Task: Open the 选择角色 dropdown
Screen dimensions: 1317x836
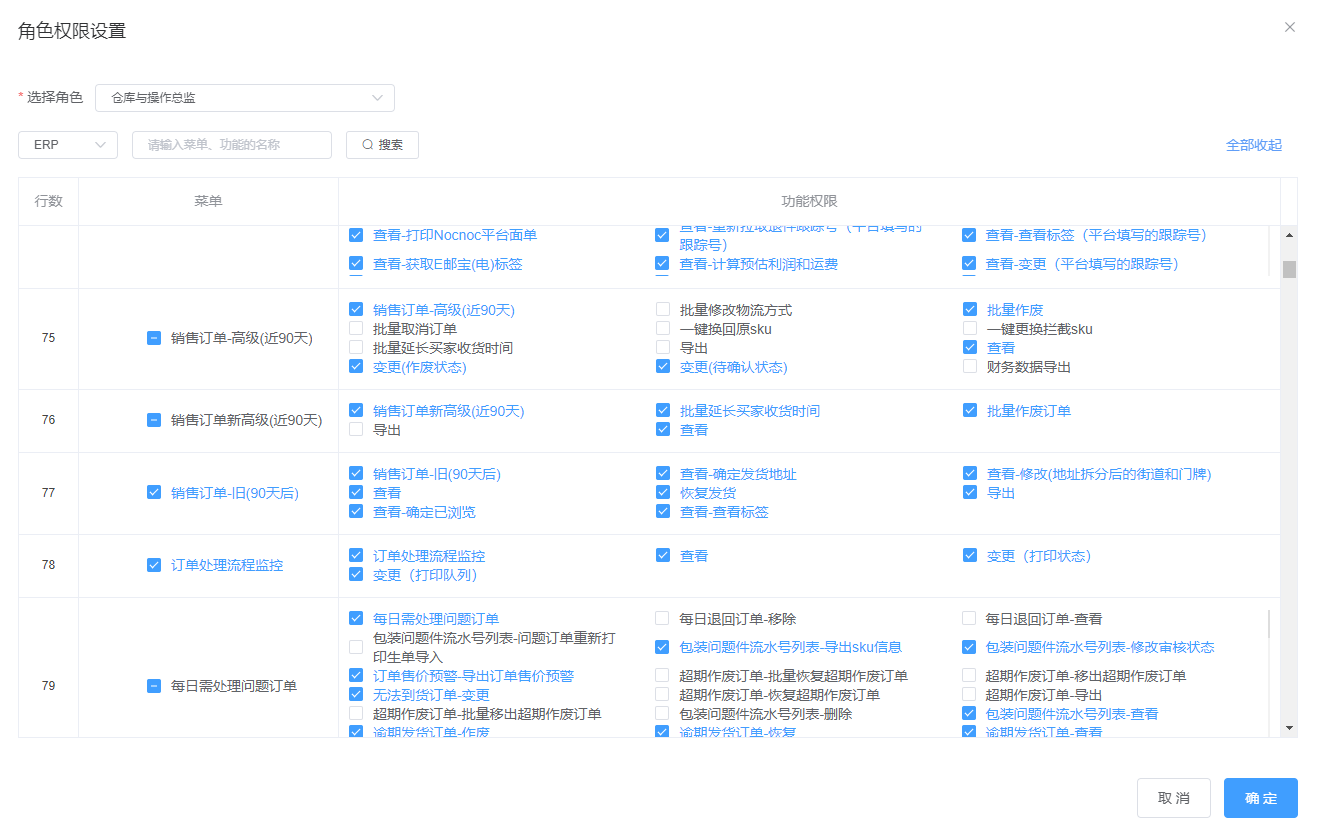Action: 245,98
